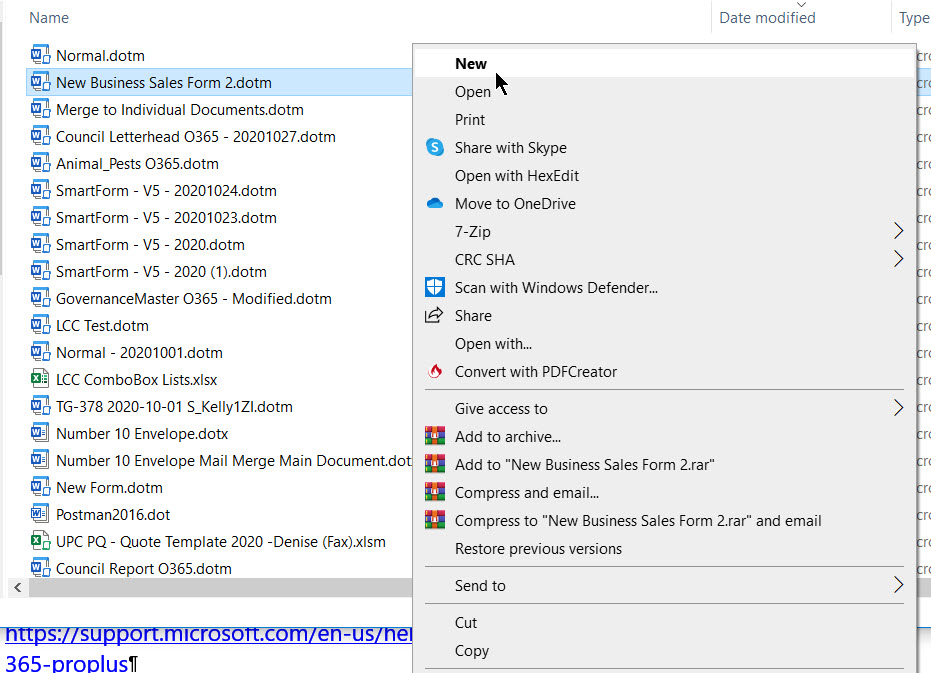Select Compress to rar and email
This screenshot has height=673, width=931.
664,520
